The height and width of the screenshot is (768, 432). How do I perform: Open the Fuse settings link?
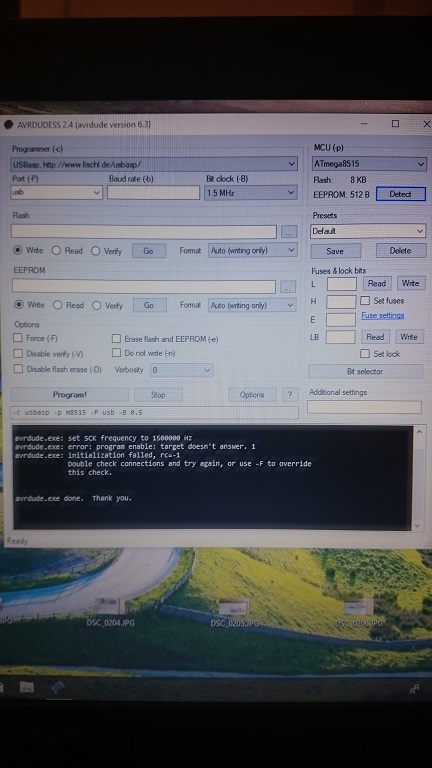pyautogui.click(x=383, y=315)
